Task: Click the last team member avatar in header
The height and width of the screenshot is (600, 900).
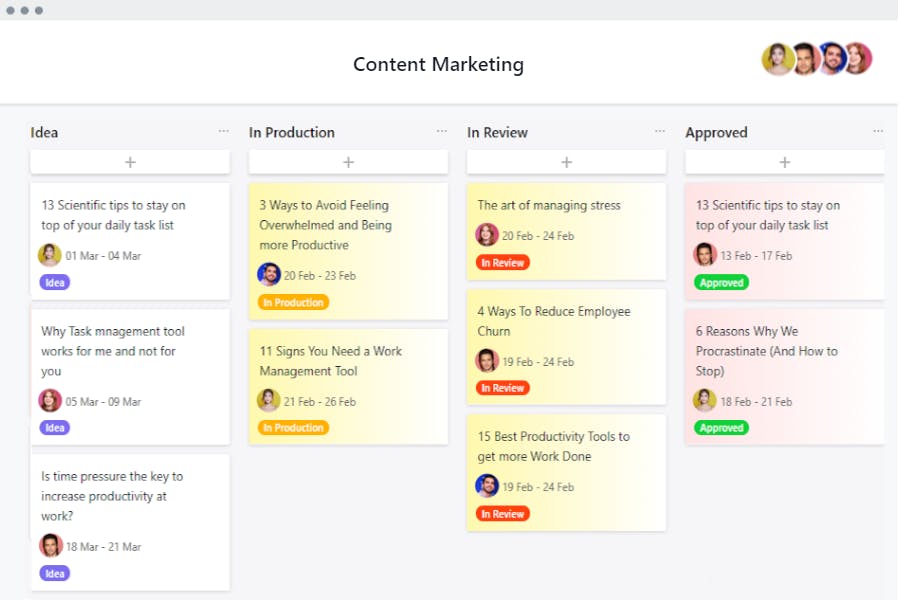Action: [x=858, y=59]
